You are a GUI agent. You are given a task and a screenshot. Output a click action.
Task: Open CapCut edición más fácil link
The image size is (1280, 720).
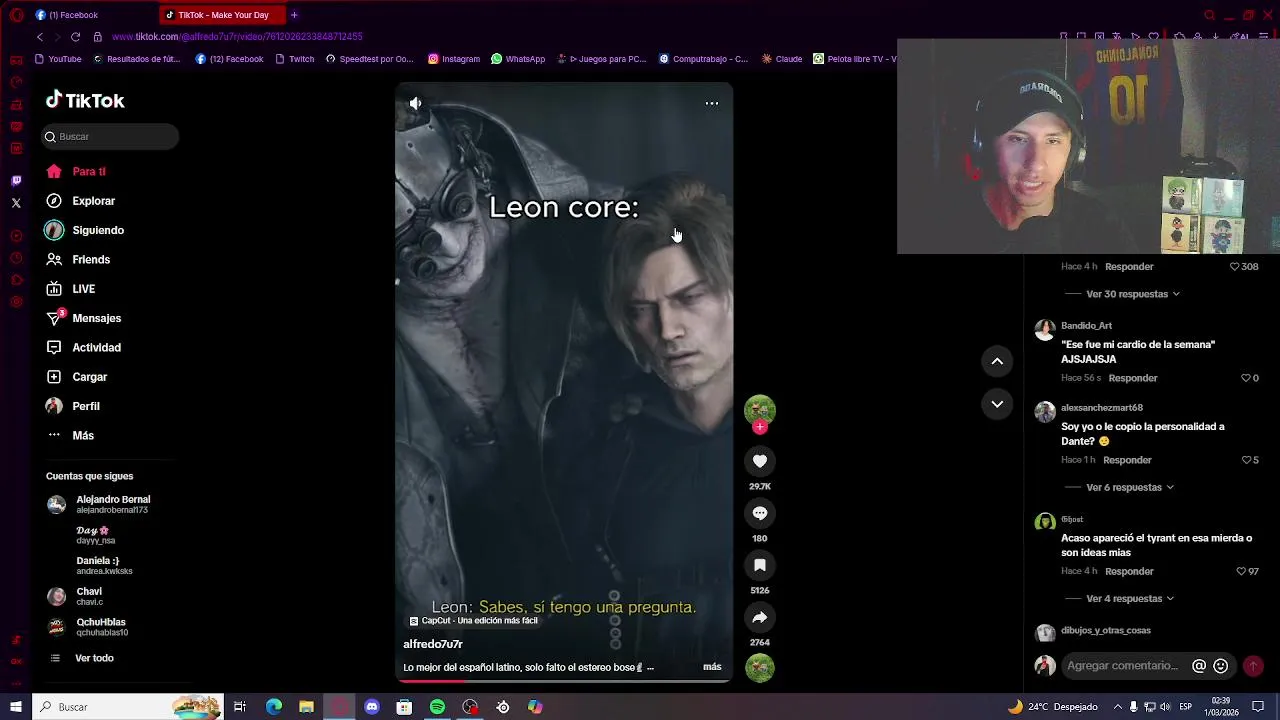pos(474,621)
